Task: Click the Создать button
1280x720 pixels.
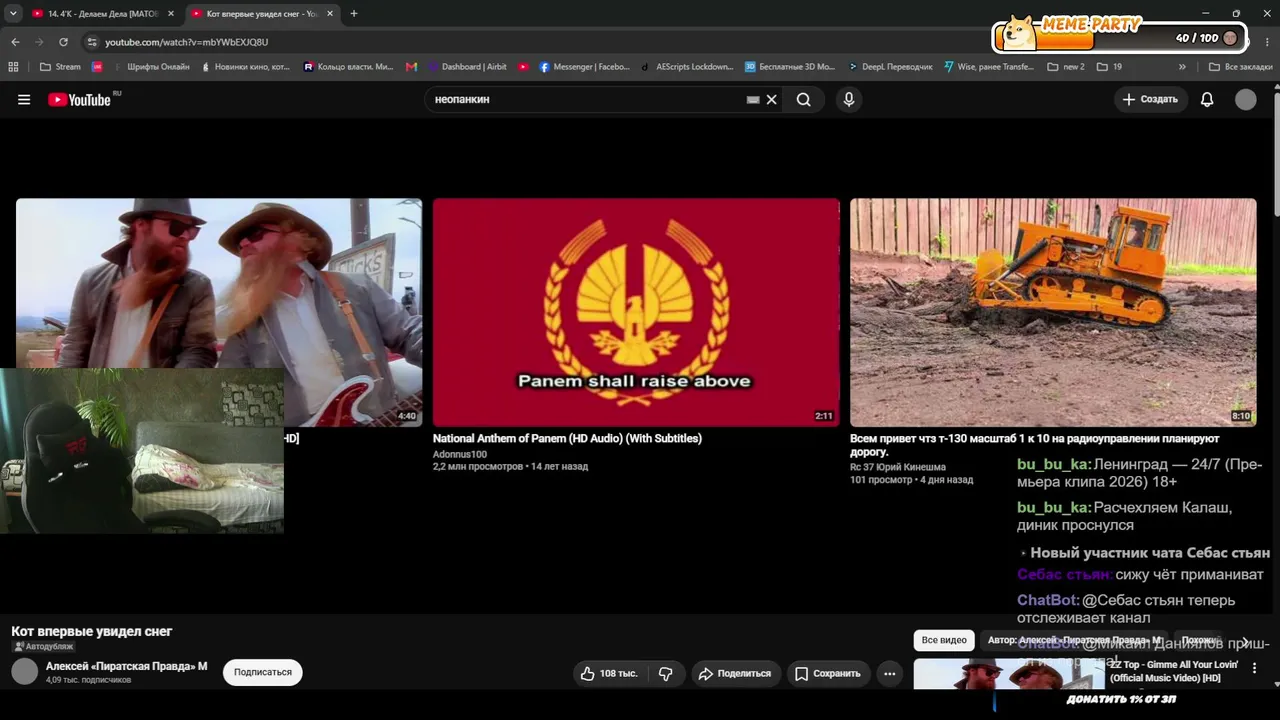Action: [x=1151, y=100]
